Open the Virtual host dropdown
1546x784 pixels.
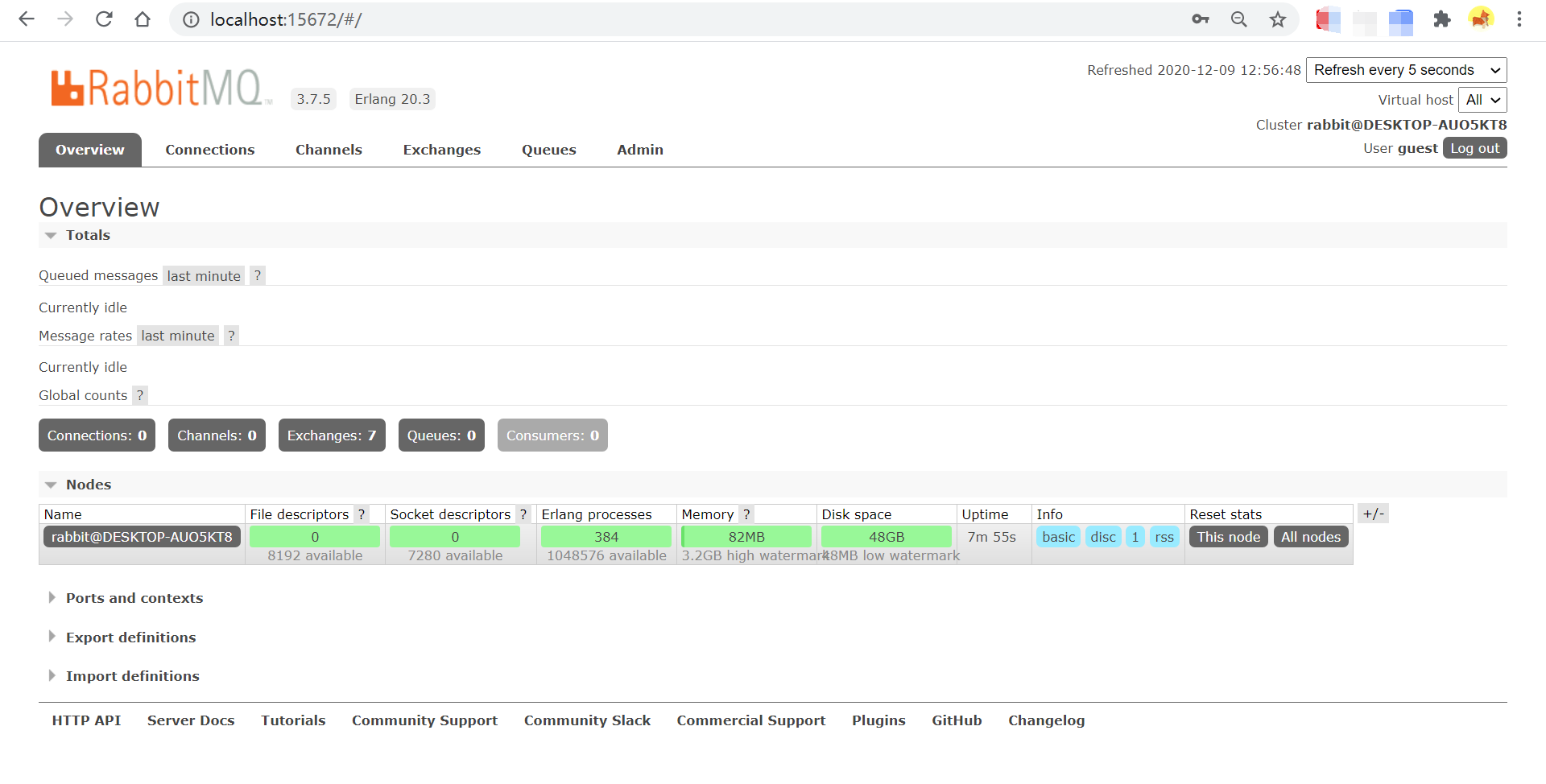click(1482, 100)
